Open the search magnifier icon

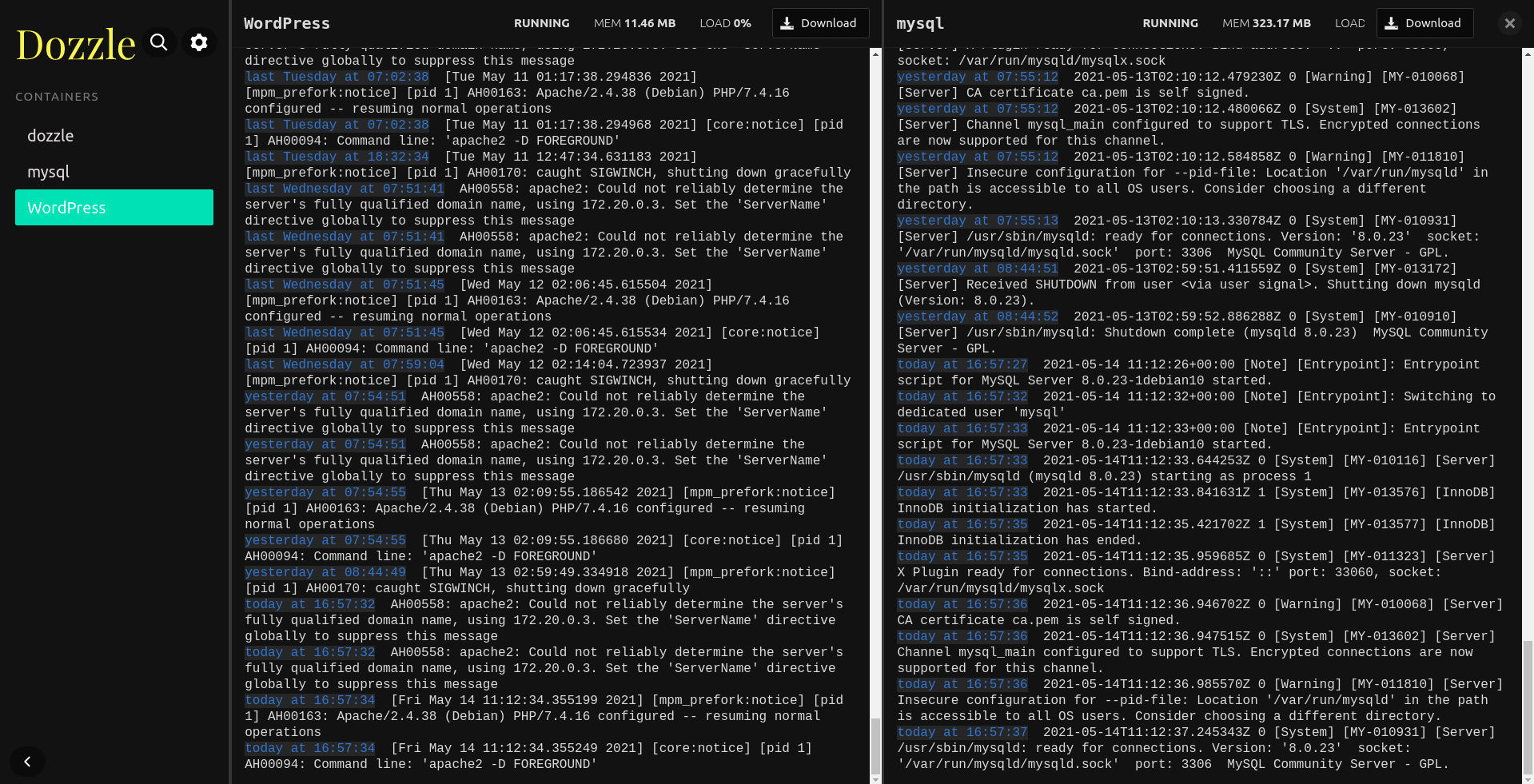159,42
